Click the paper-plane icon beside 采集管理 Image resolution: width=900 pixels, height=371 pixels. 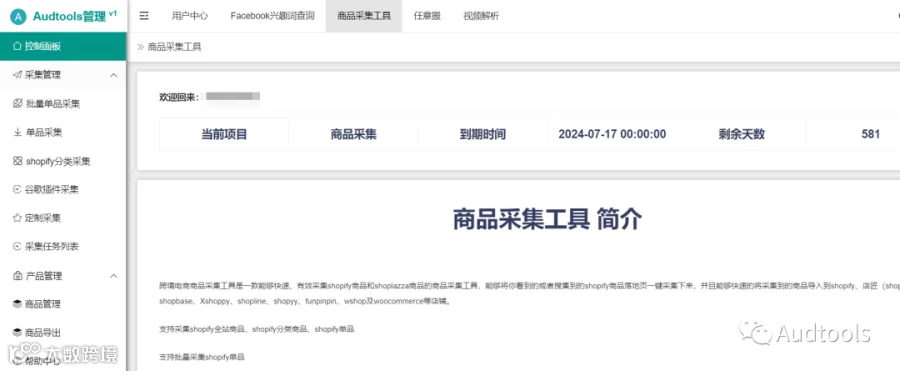coord(17,75)
